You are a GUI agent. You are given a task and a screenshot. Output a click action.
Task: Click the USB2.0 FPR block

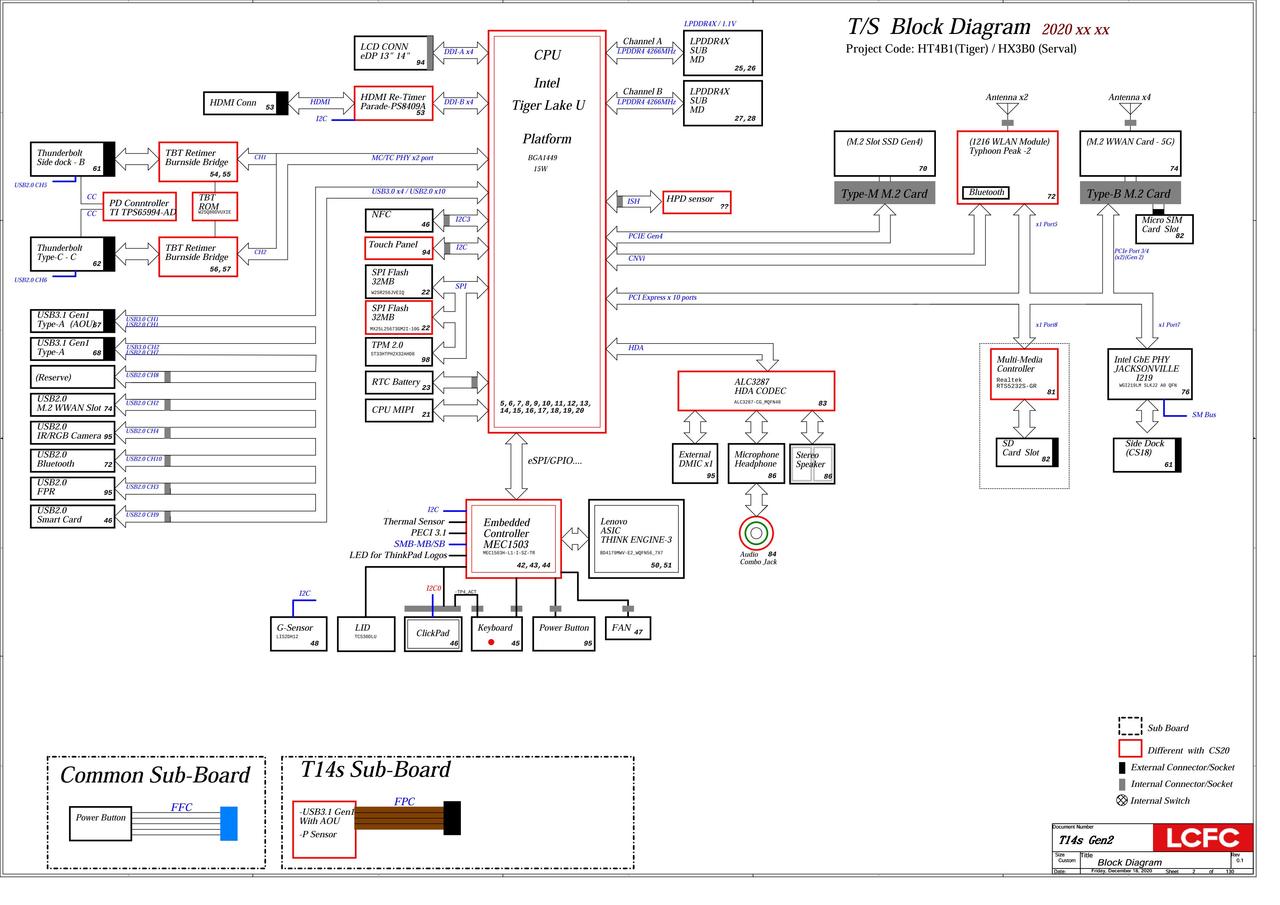(73, 488)
